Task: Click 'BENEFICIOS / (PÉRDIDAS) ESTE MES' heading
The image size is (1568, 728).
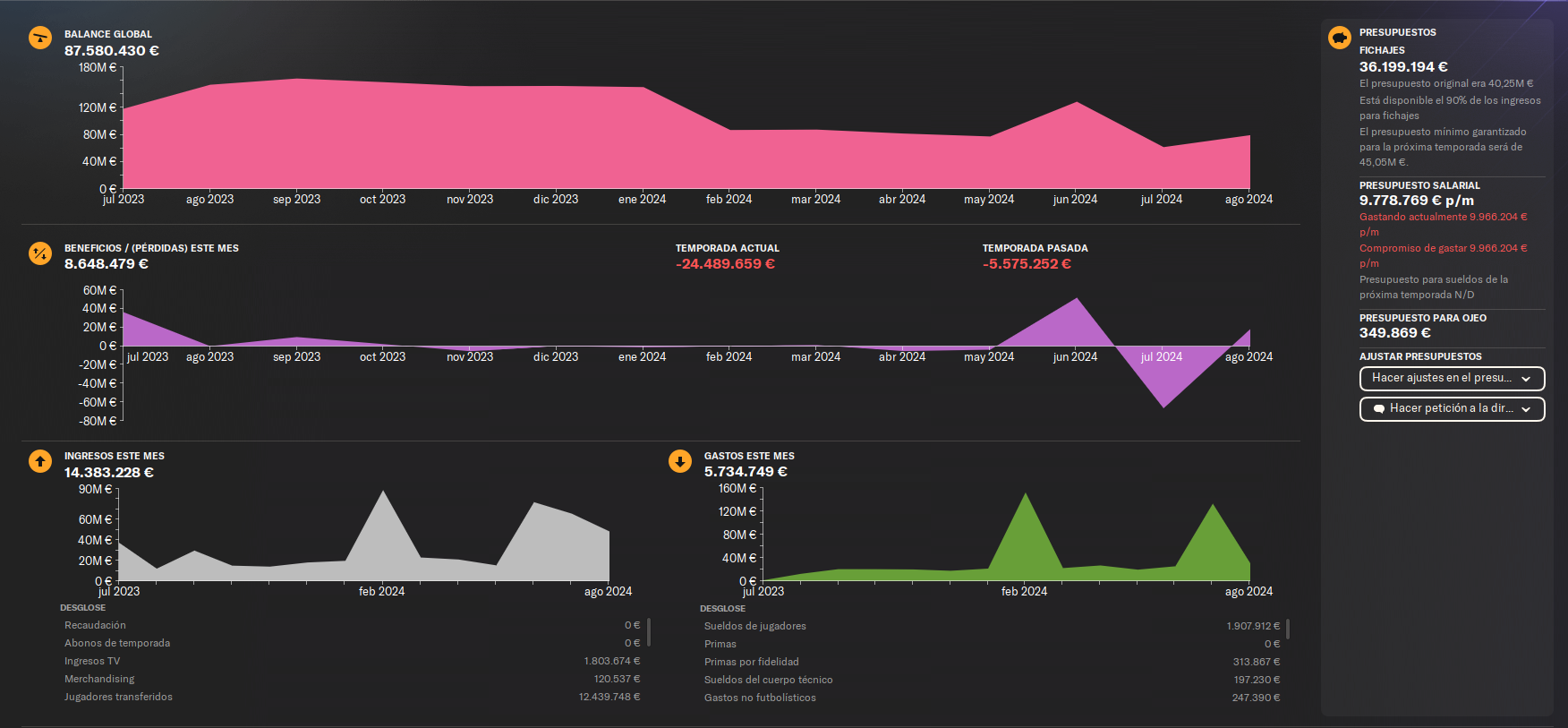Action: [x=151, y=248]
